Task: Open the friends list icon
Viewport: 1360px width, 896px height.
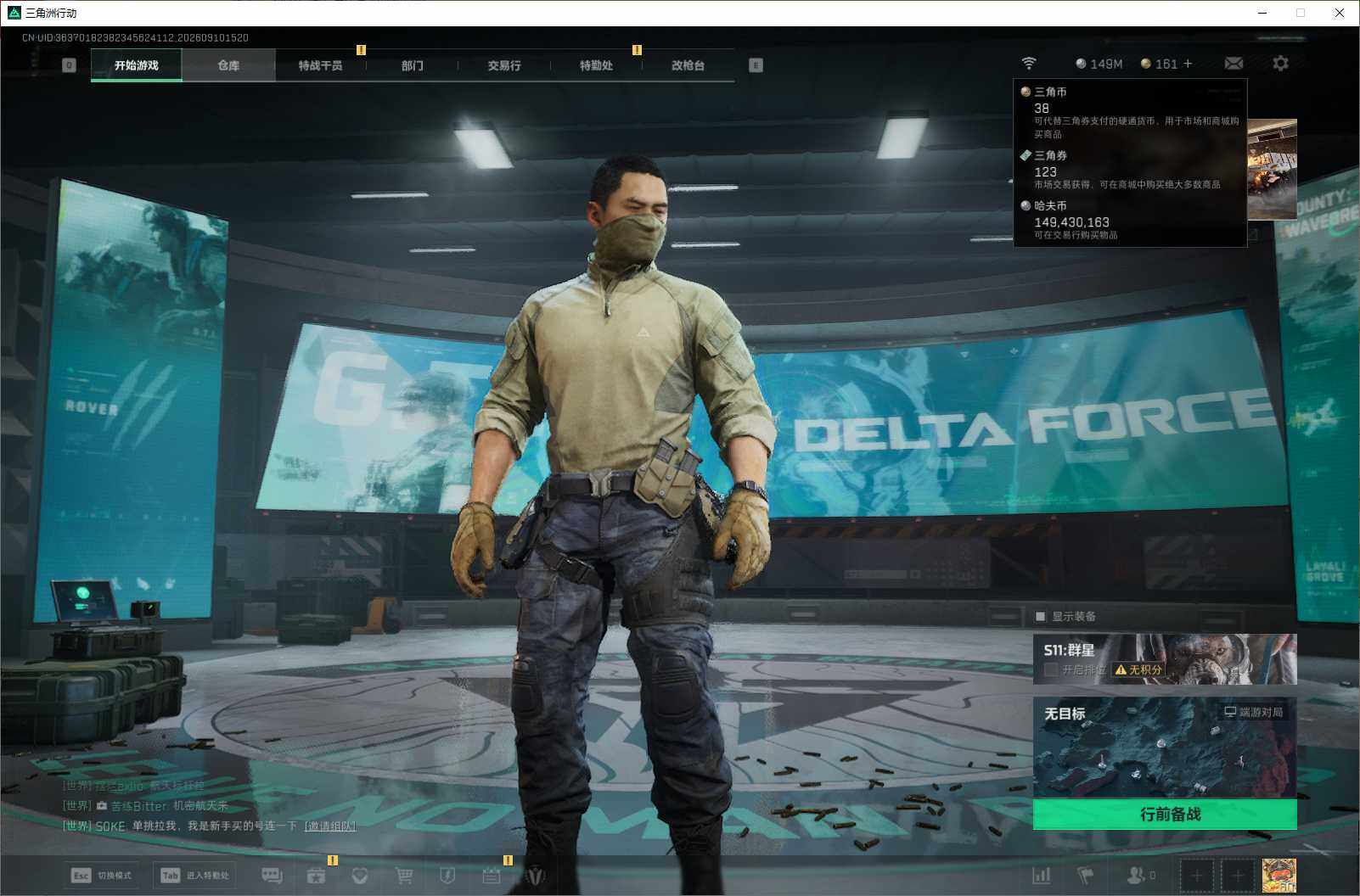Action: click(x=1140, y=875)
